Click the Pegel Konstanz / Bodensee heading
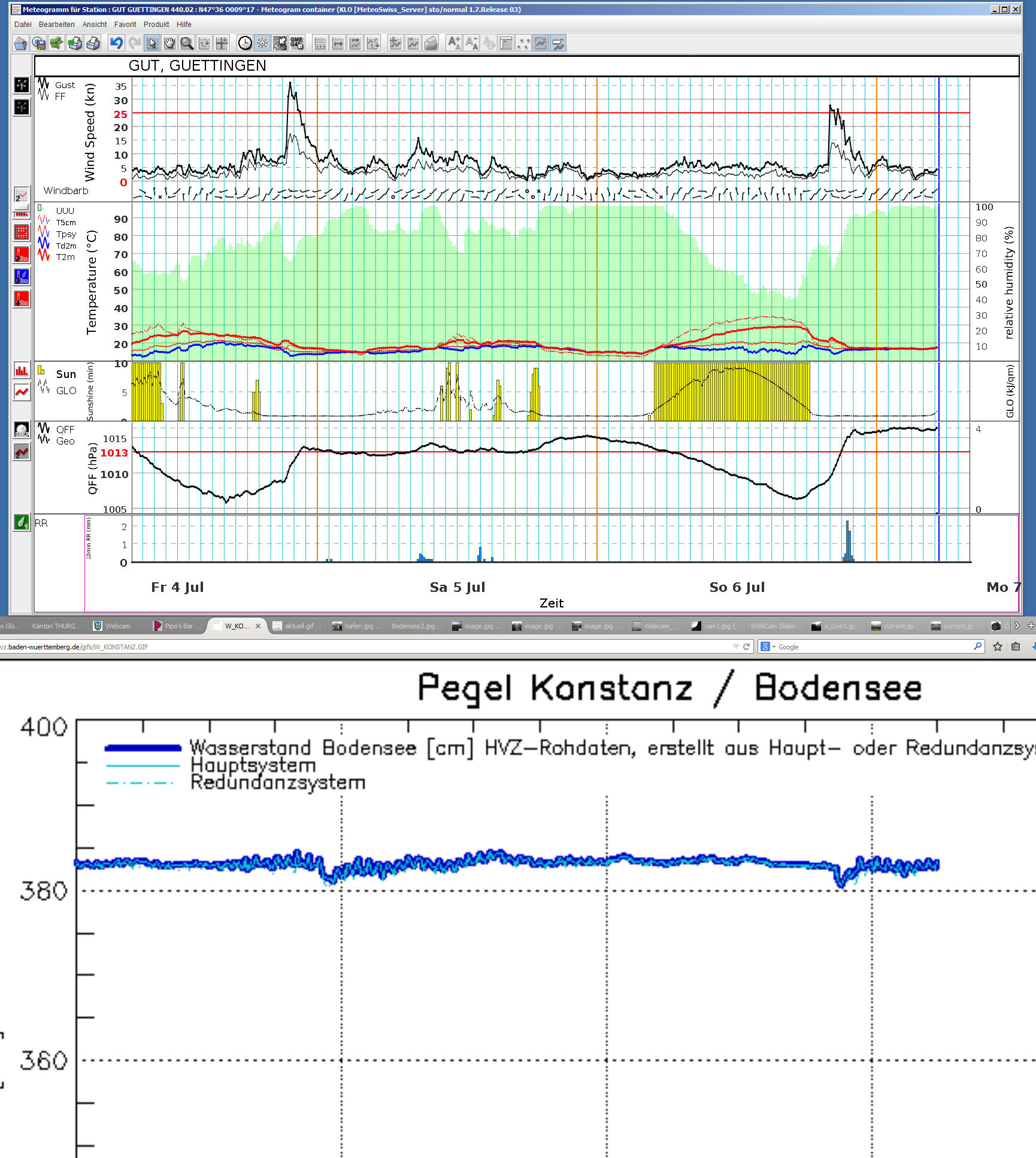 point(670,689)
